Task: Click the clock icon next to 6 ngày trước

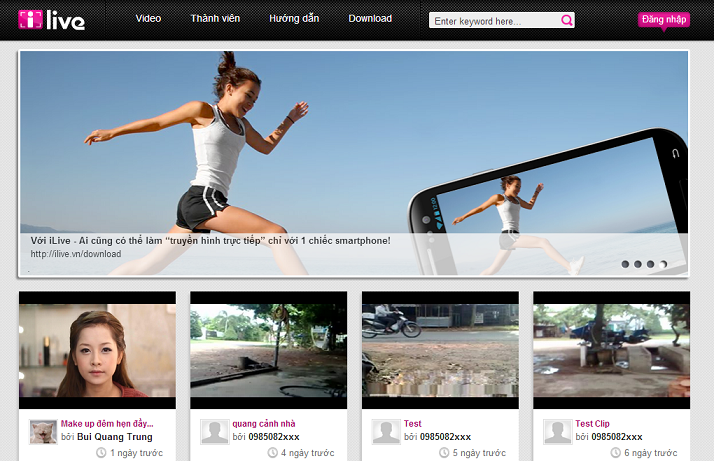Action: (x=615, y=453)
